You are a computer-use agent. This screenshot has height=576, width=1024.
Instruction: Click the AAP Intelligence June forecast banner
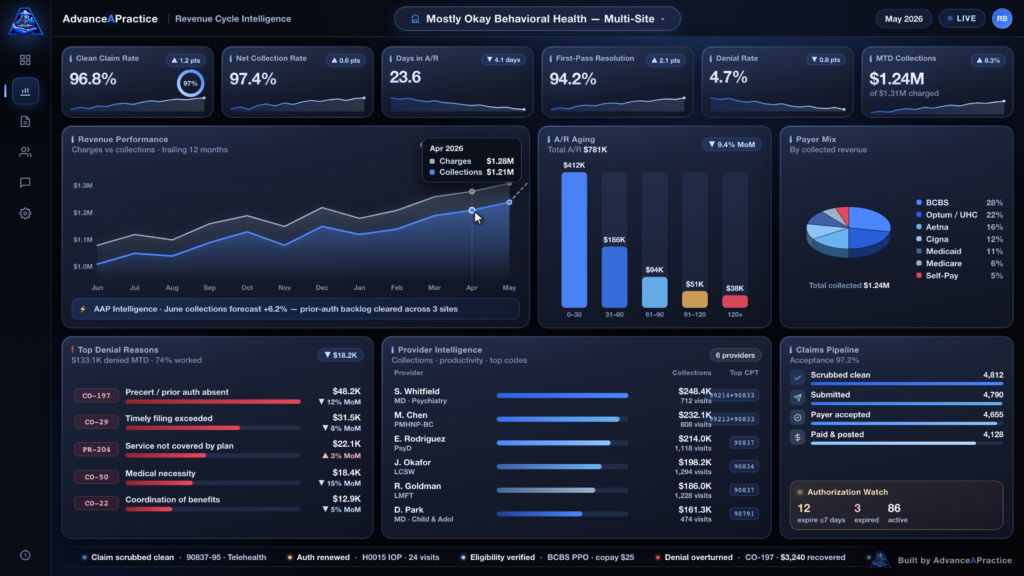coord(295,309)
